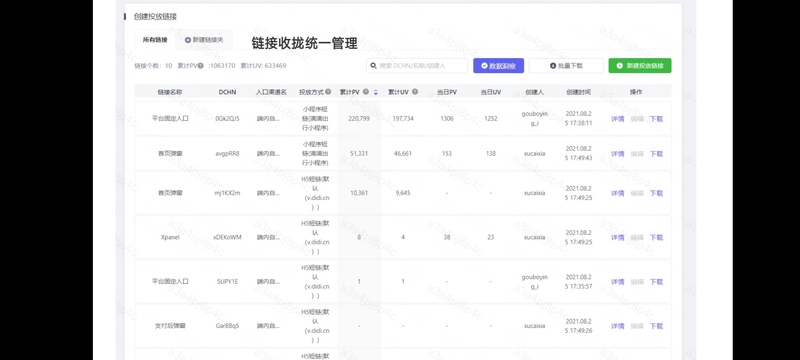Click 编辑 for DCHN 5UPY1E row
The width and height of the screenshot is (800, 360).
(637, 282)
